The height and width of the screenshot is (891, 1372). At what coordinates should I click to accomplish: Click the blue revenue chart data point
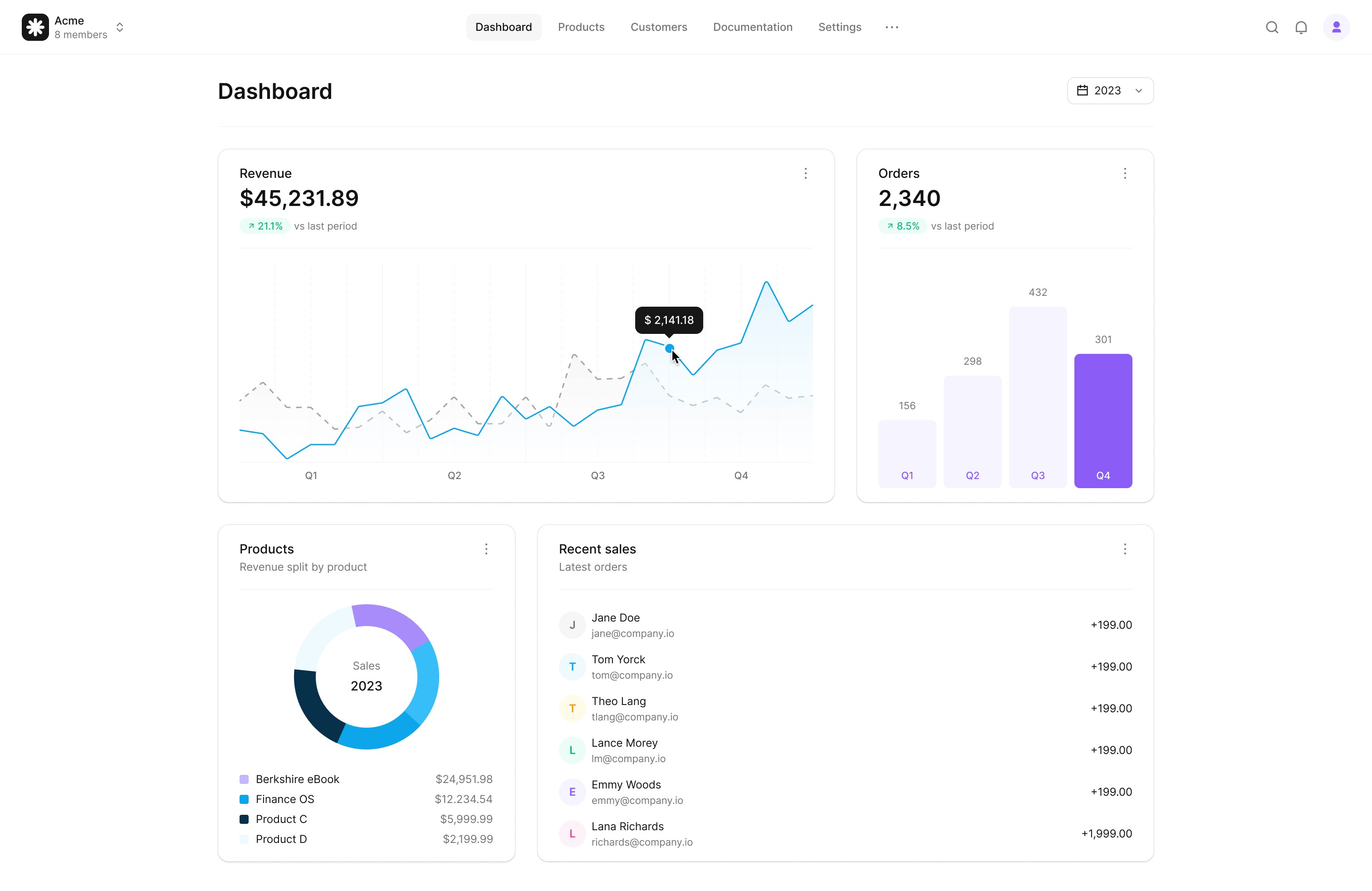[x=669, y=348]
